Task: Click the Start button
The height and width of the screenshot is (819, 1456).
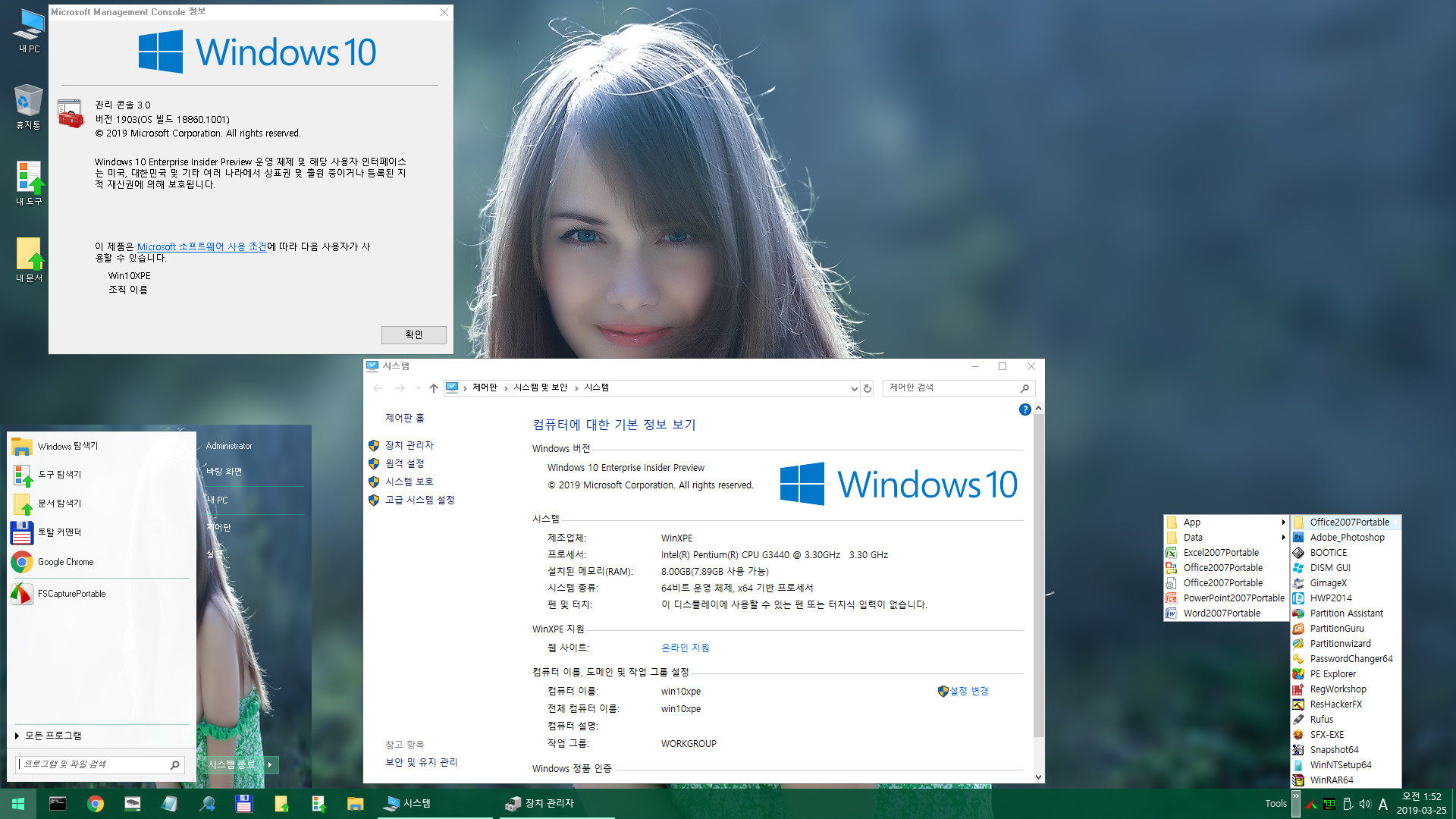Action: pyautogui.click(x=18, y=804)
